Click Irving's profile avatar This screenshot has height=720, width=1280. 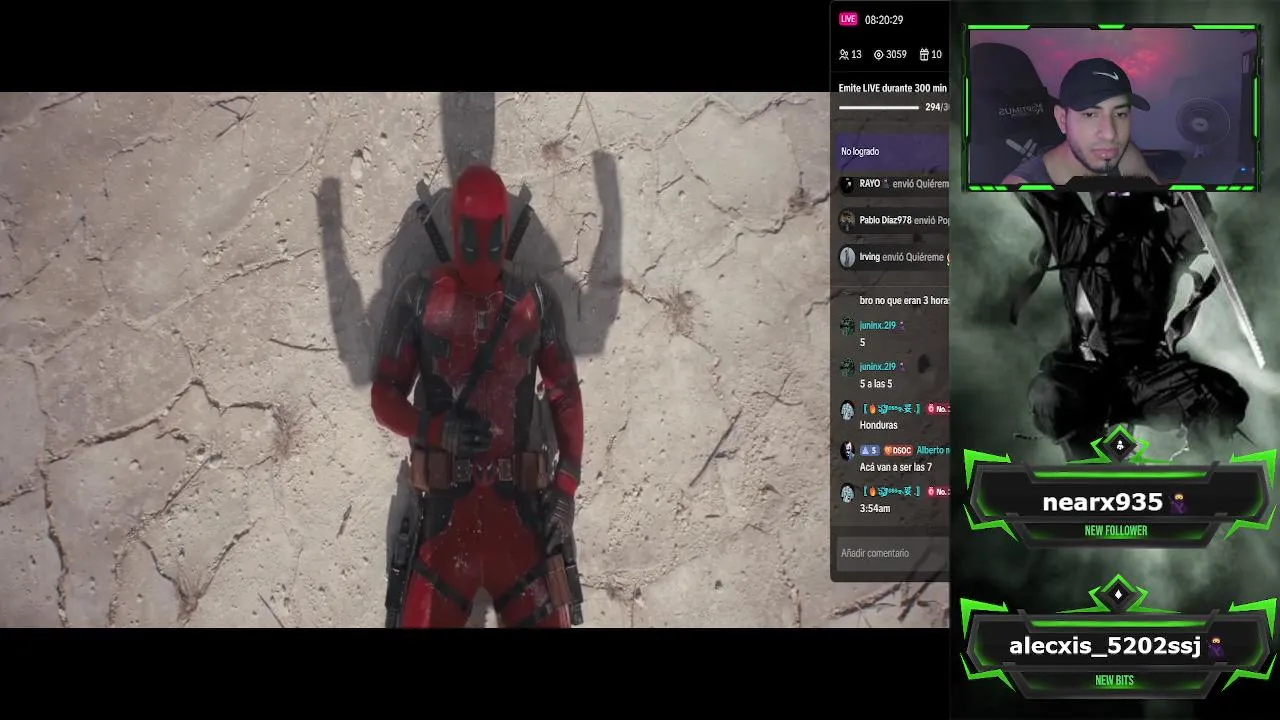tap(847, 257)
